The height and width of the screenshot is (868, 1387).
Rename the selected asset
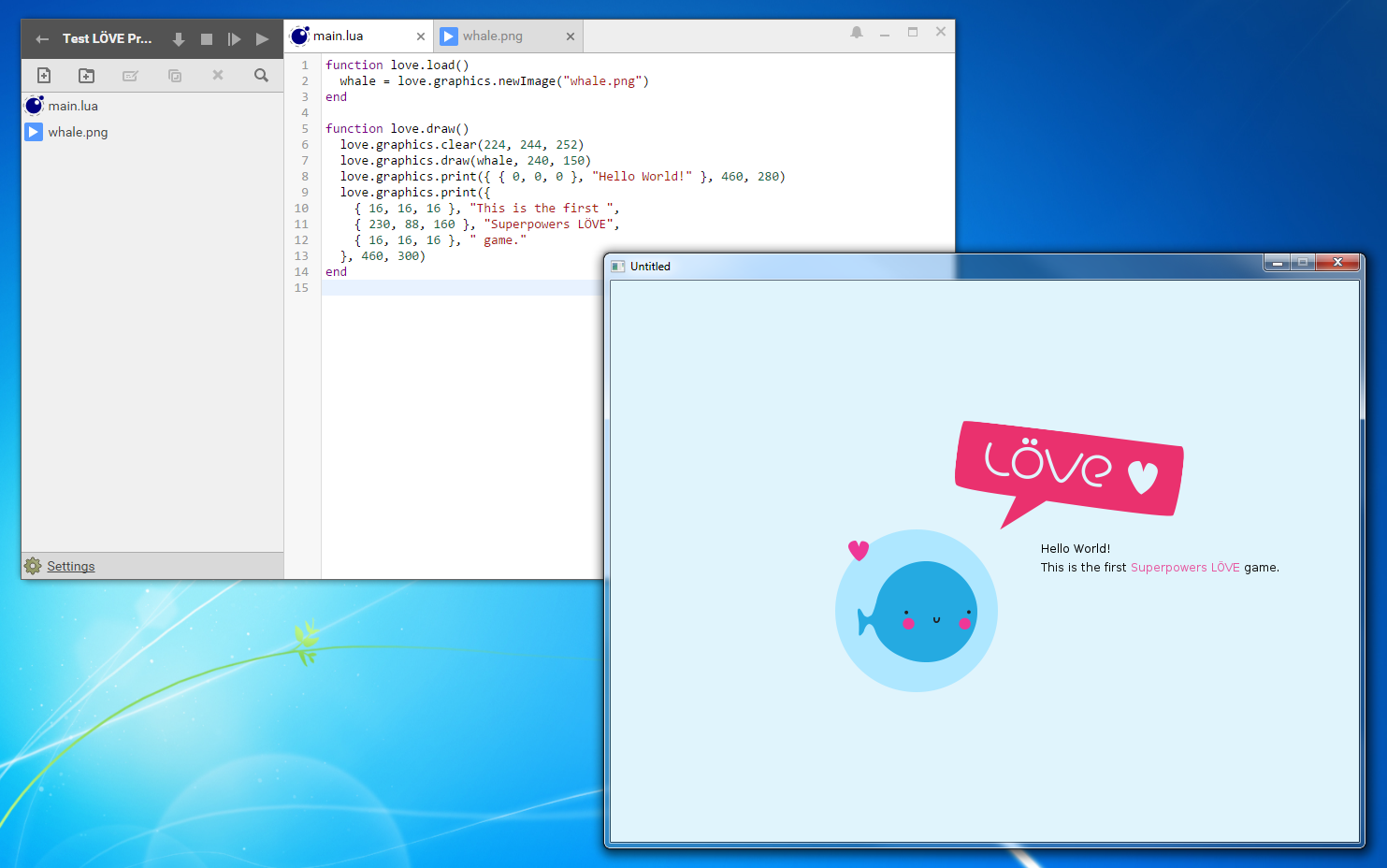pos(131,76)
